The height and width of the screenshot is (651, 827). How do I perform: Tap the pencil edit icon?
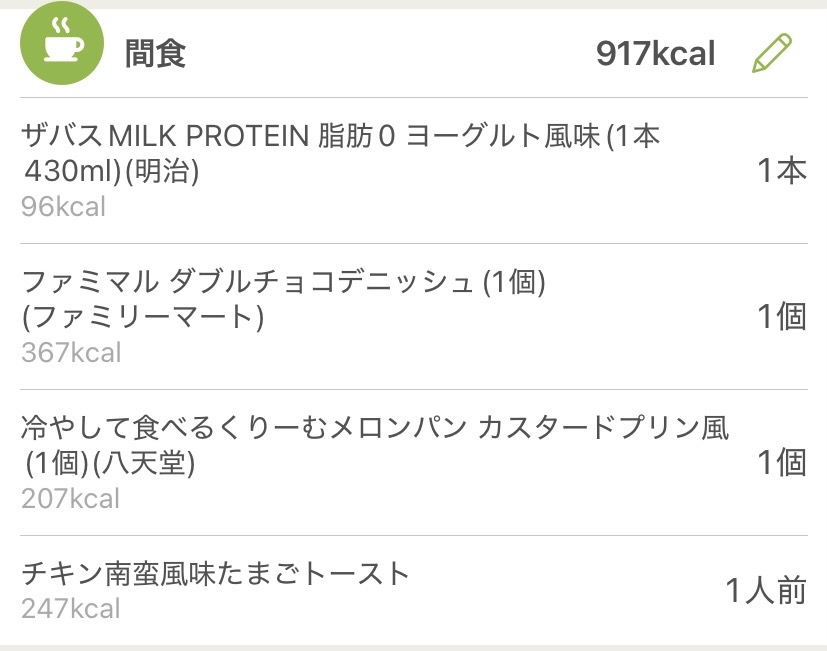coord(771,53)
